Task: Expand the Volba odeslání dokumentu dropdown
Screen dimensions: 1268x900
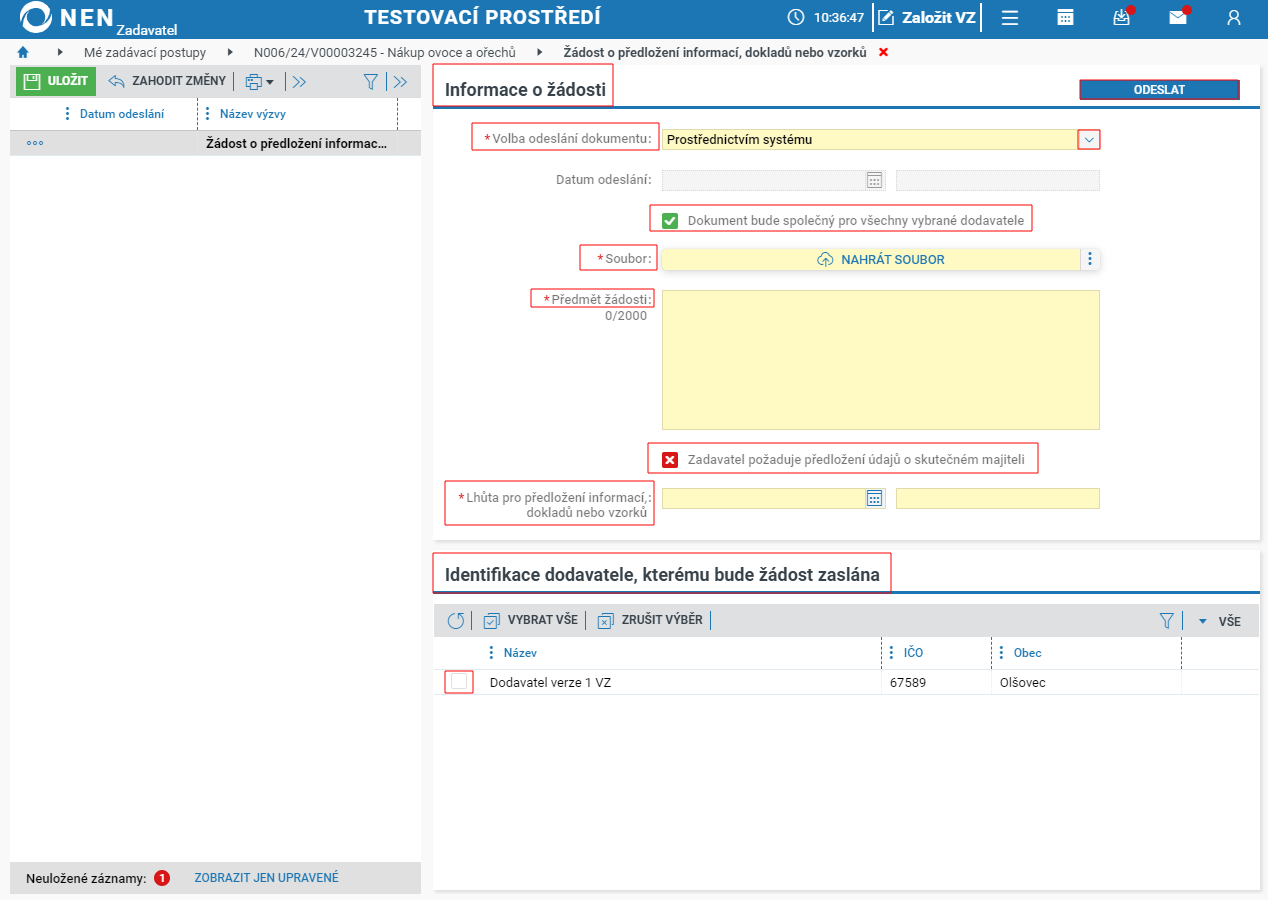Action: [x=1089, y=139]
